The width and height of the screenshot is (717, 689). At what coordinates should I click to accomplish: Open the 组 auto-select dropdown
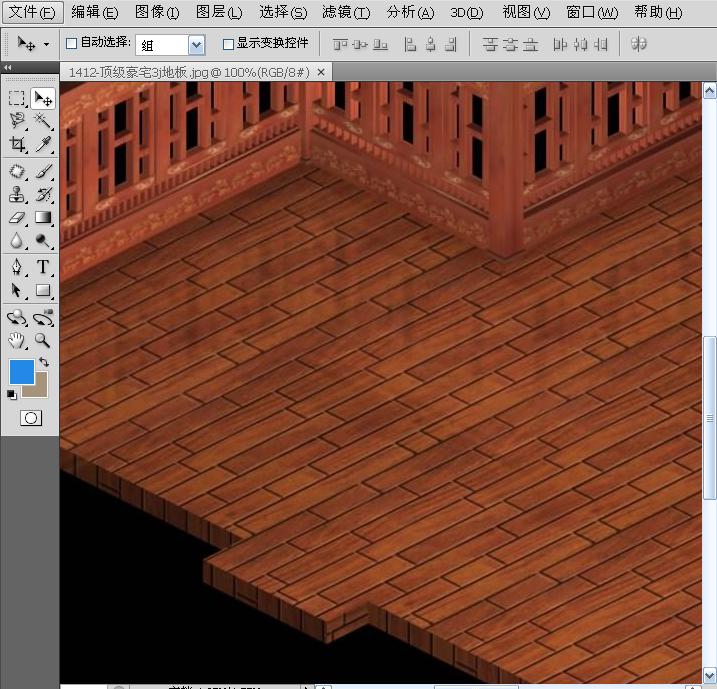click(x=195, y=45)
